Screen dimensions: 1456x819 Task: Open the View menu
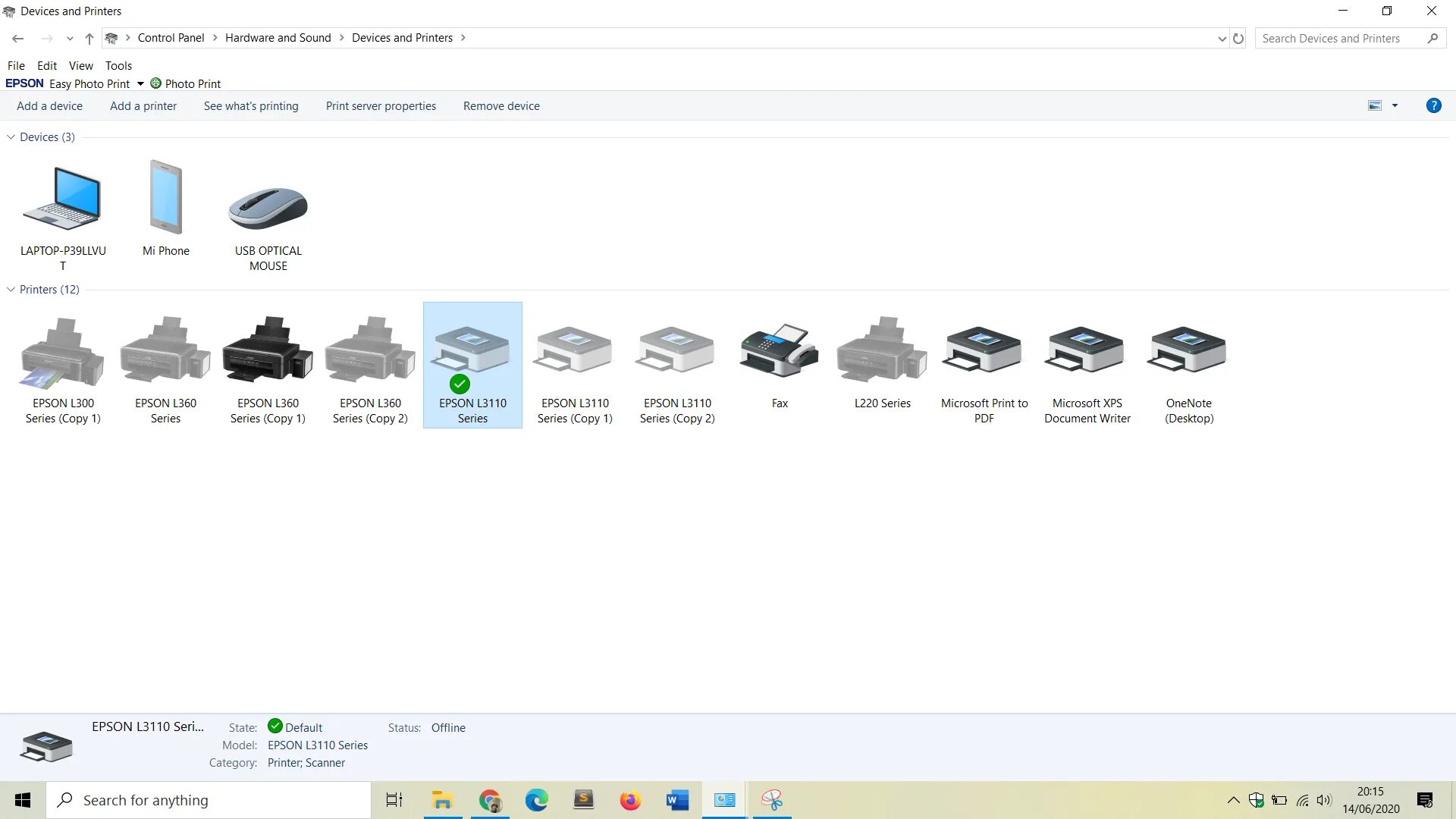[x=80, y=66]
